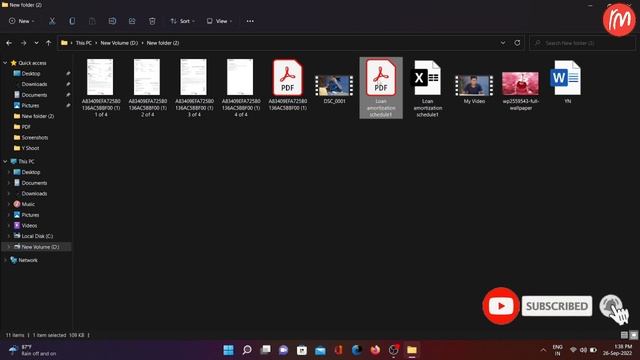Select the My Video file
Viewport: 640px width, 360px height.
coord(474,88)
